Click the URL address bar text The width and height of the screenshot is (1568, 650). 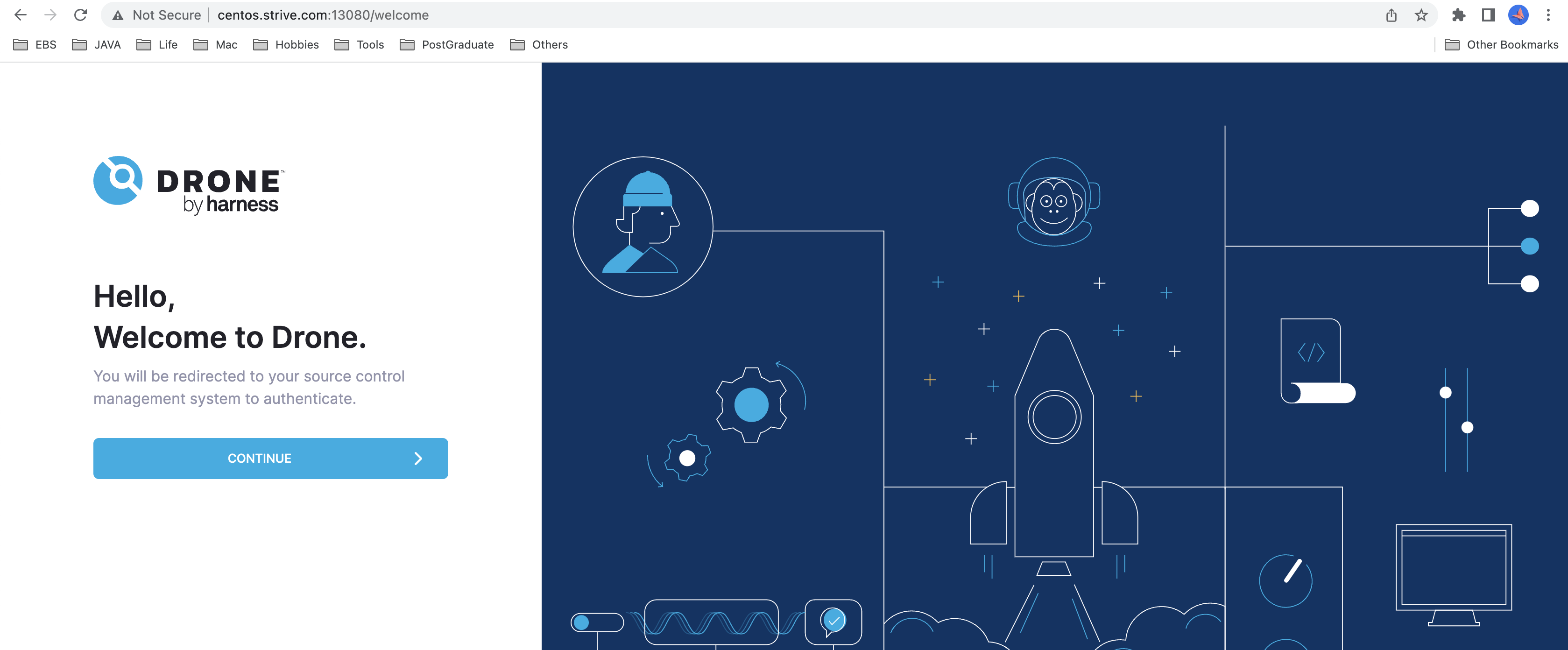click(323, 15)
